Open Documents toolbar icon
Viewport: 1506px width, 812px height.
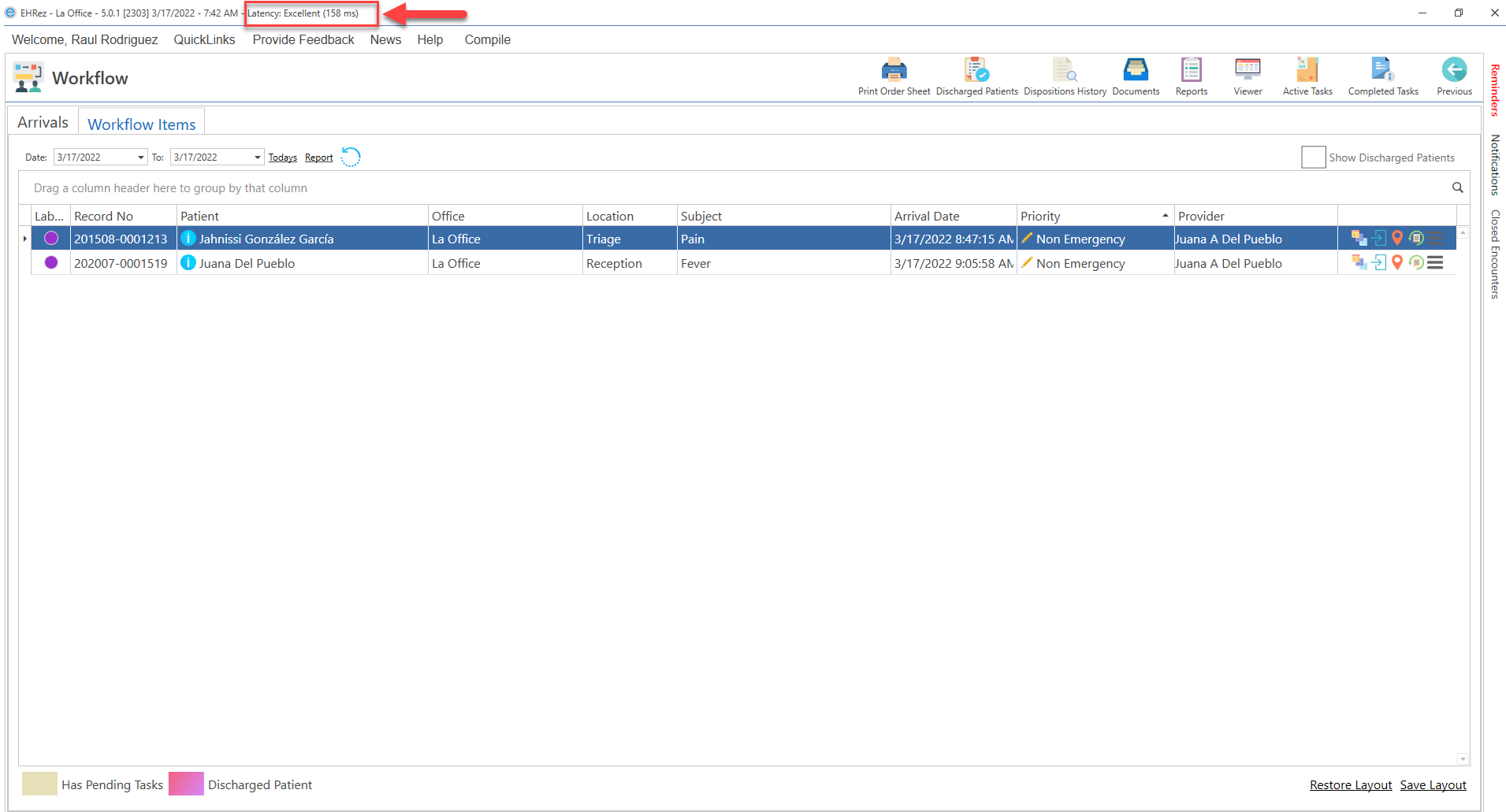1136,70
